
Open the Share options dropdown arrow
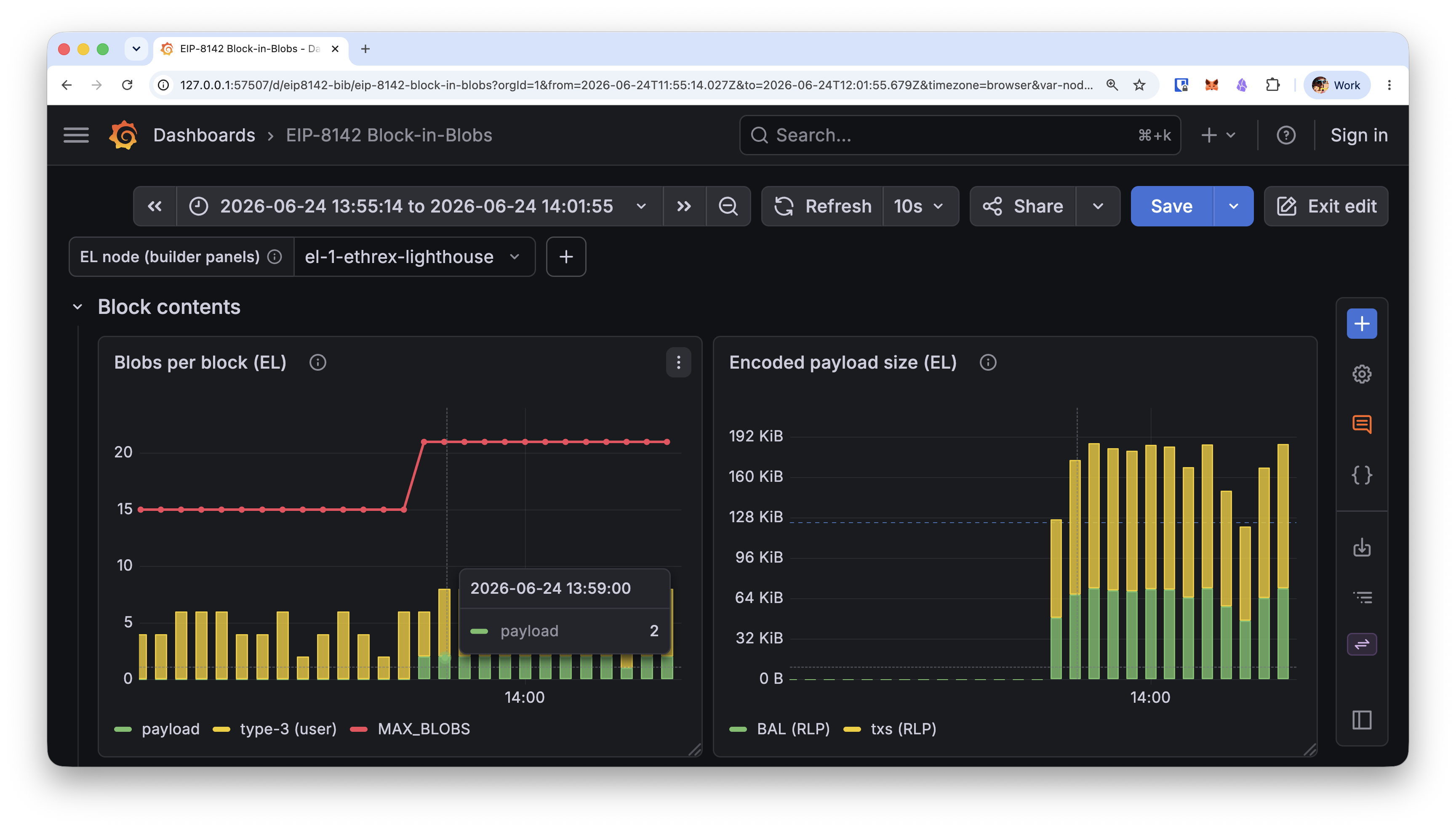pyautogui.click(x=1098, y=206)
